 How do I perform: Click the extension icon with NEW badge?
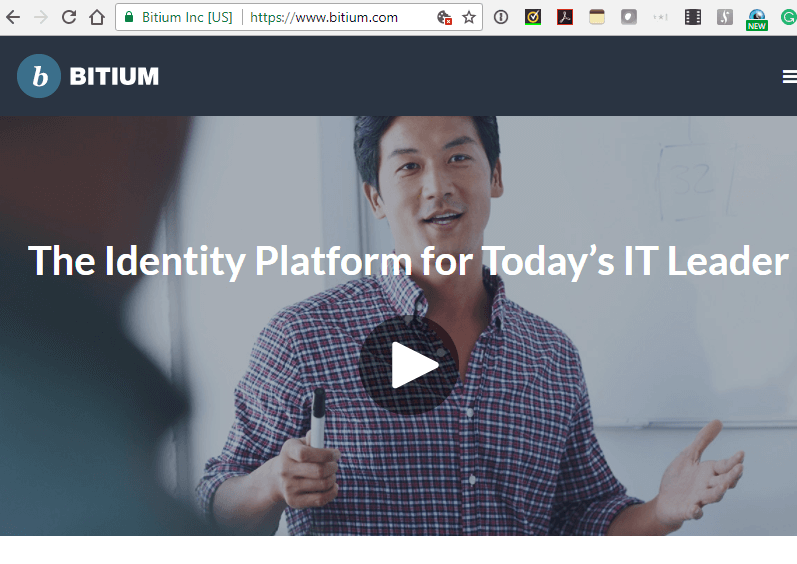click(757, 19)
